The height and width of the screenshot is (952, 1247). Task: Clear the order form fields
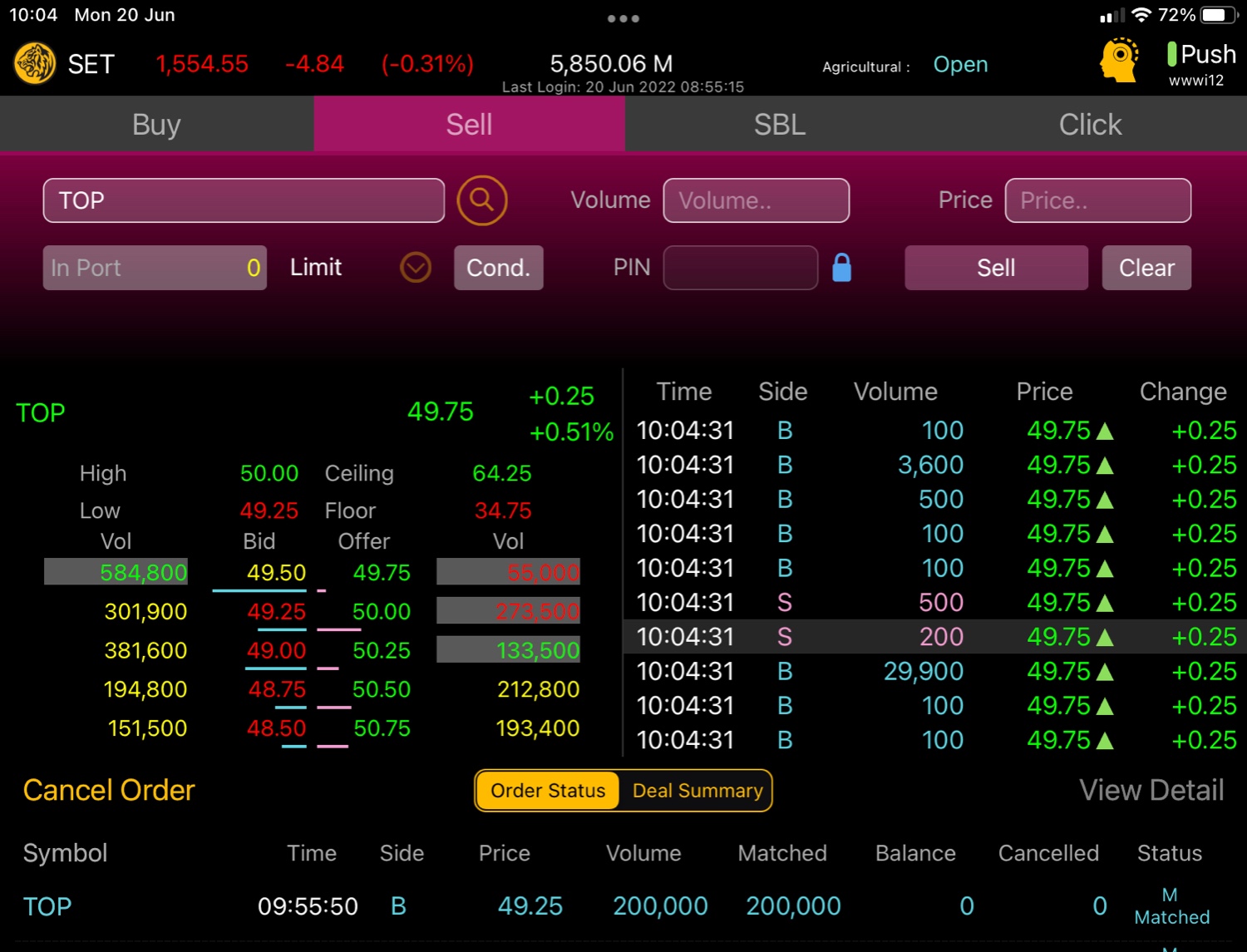pyautogui.click(x=1146, y=268)
